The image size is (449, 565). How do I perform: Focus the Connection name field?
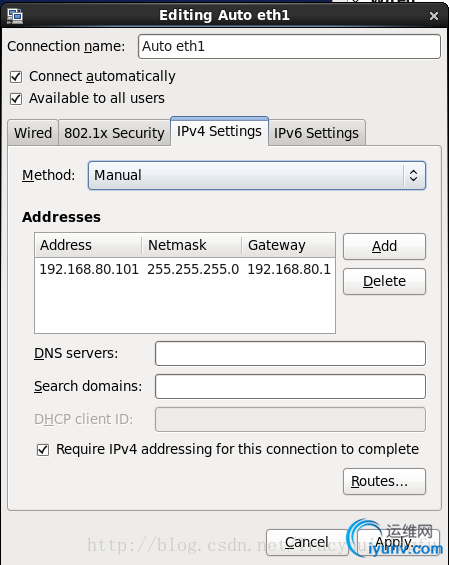coord(289,46)
